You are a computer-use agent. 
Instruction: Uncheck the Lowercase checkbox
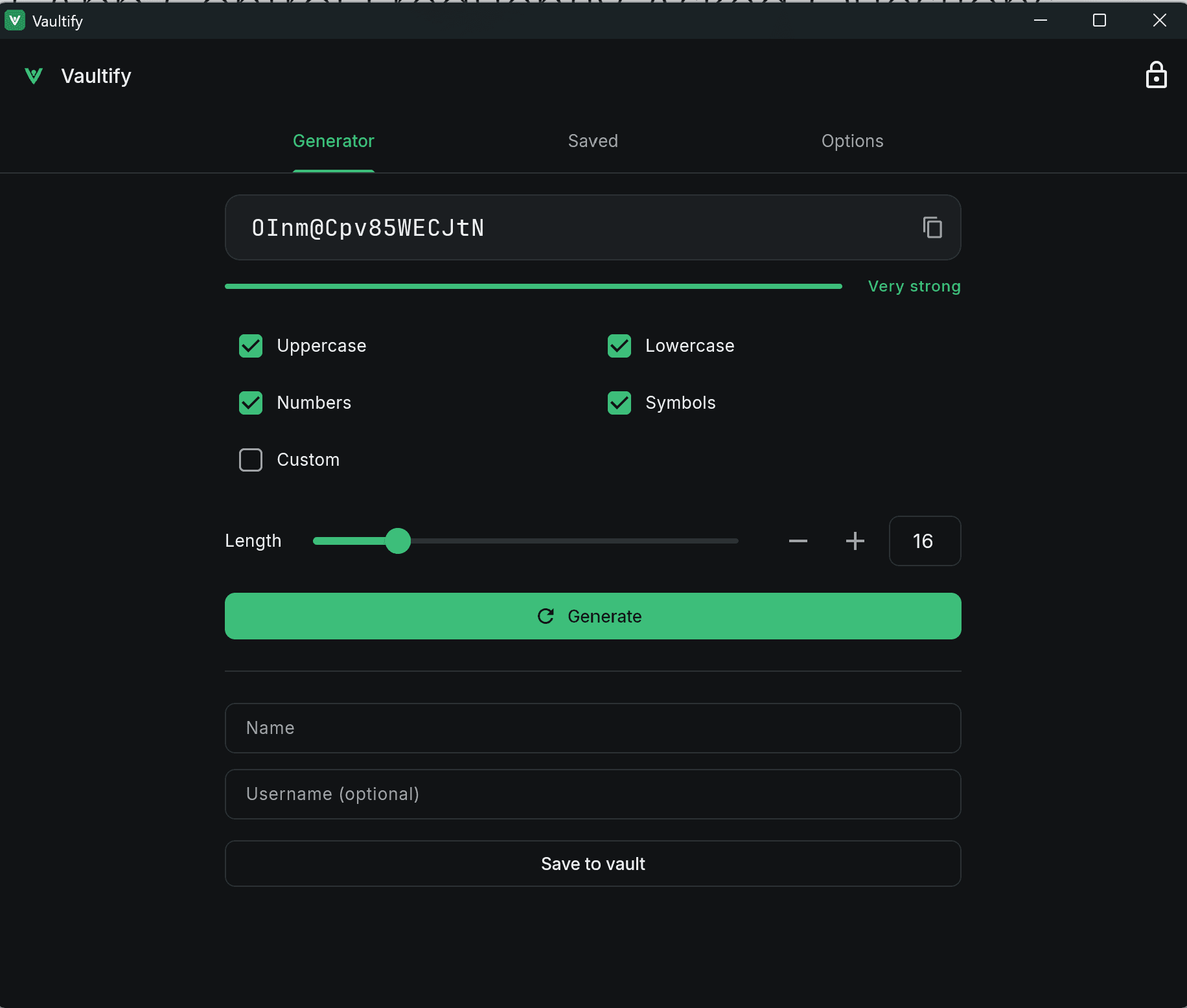tap(619, 346)
